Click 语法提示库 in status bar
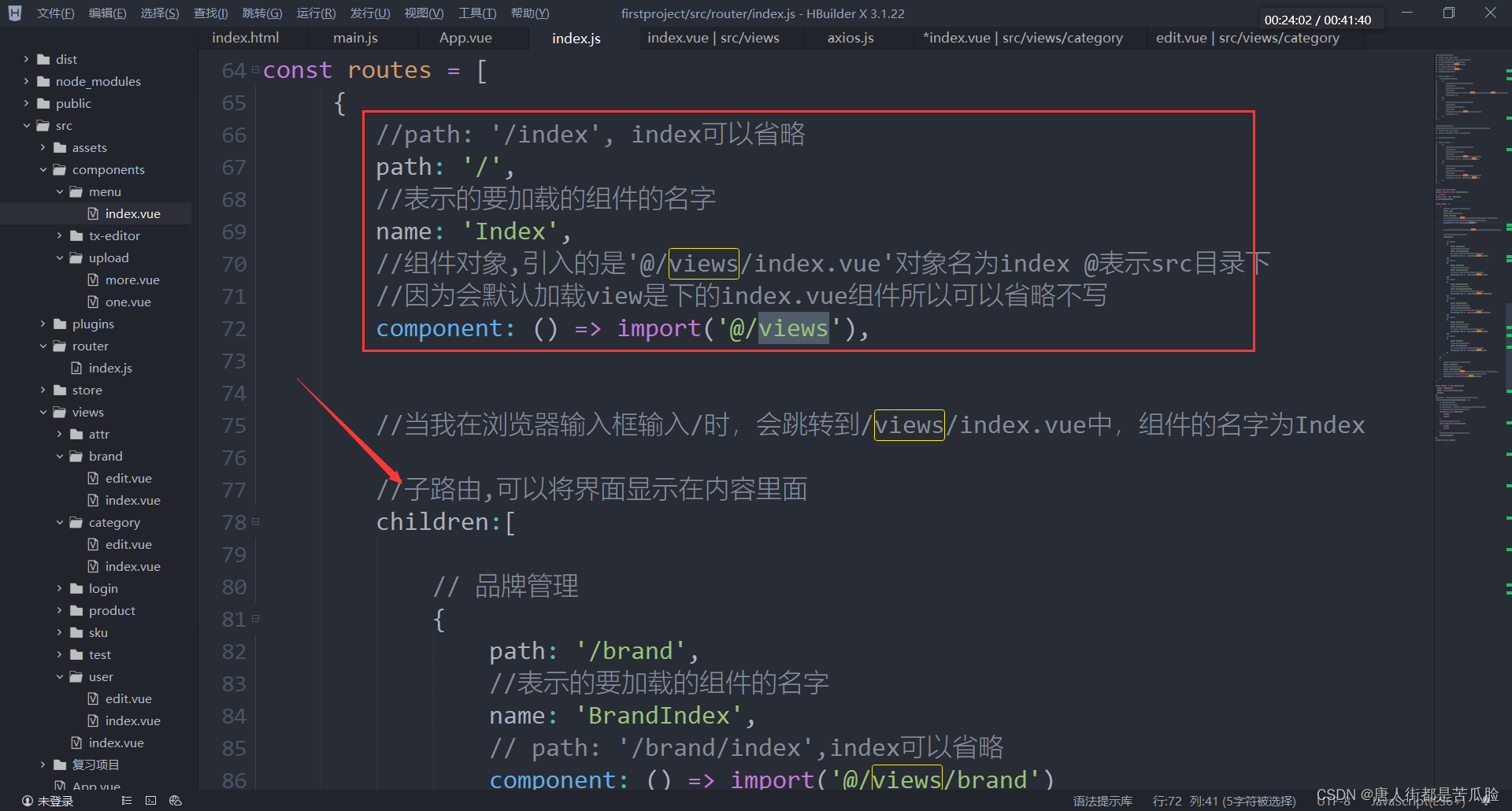The height and width of the screenshot is (811, 1512). 1102,801
